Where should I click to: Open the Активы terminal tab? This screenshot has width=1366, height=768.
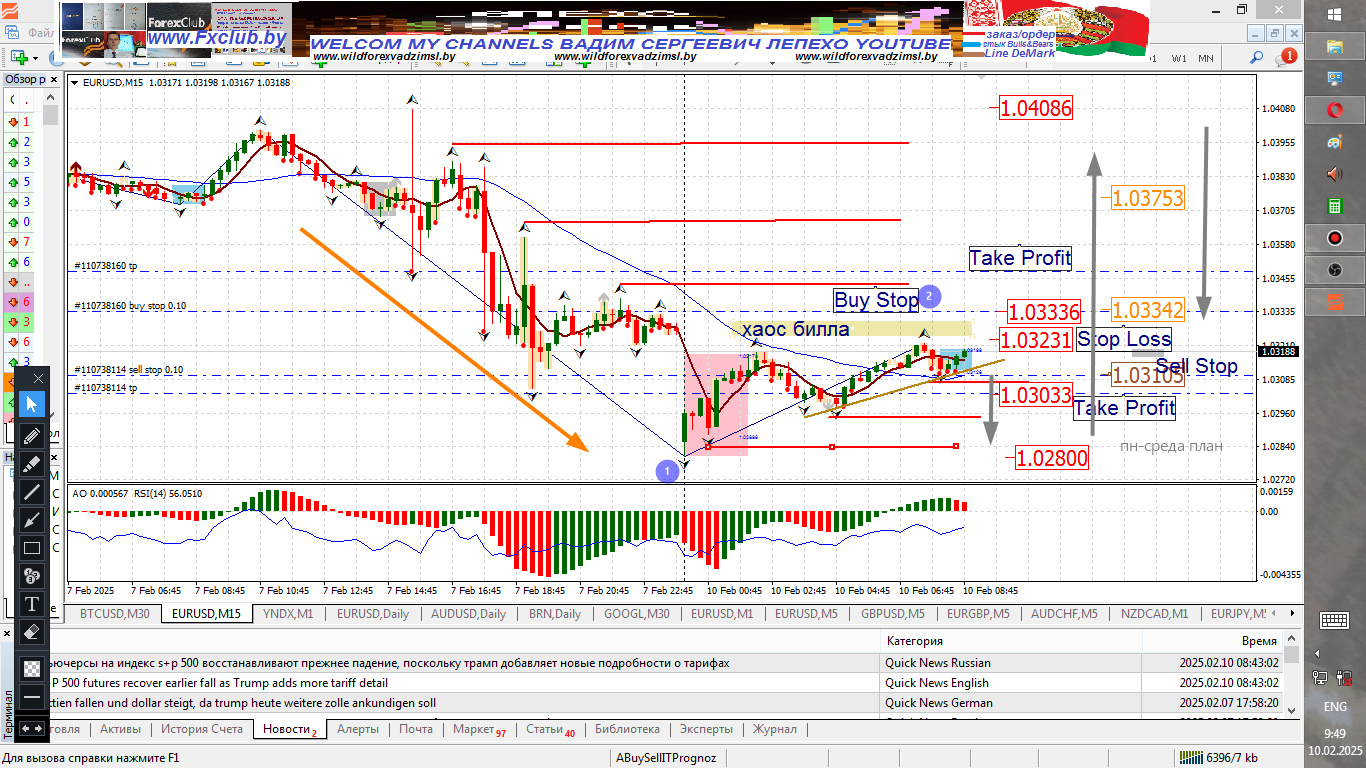pos(120,729)
